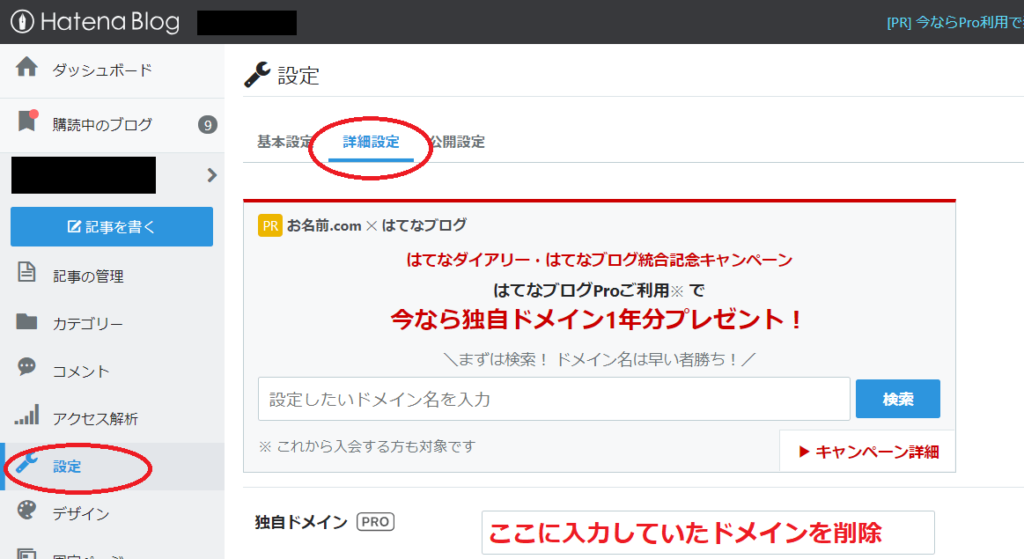Click the 独自ドメイン label
Screen dimensions: 1024x559
301,522
